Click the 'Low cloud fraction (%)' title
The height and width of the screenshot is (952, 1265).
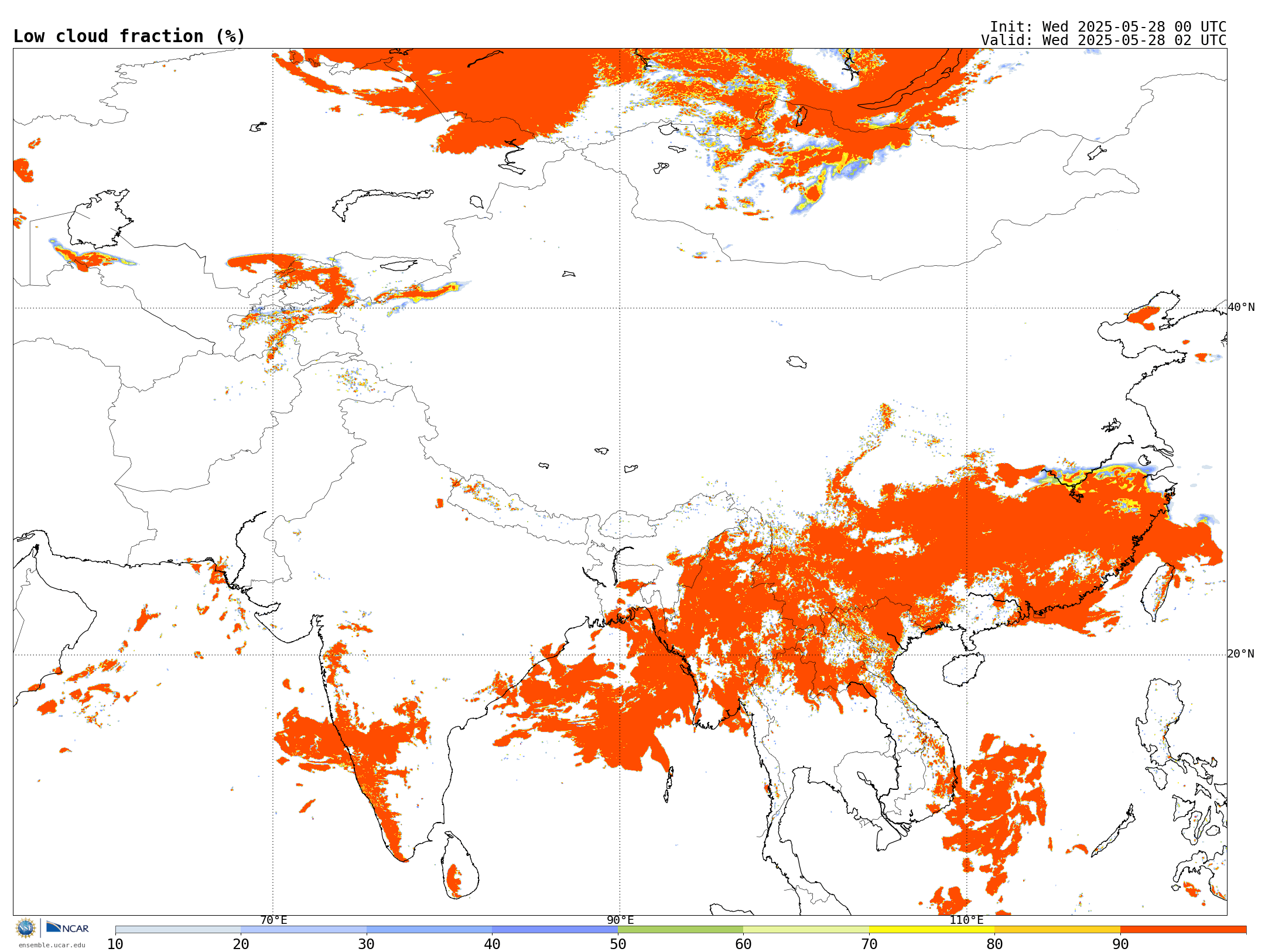[129, 36]
